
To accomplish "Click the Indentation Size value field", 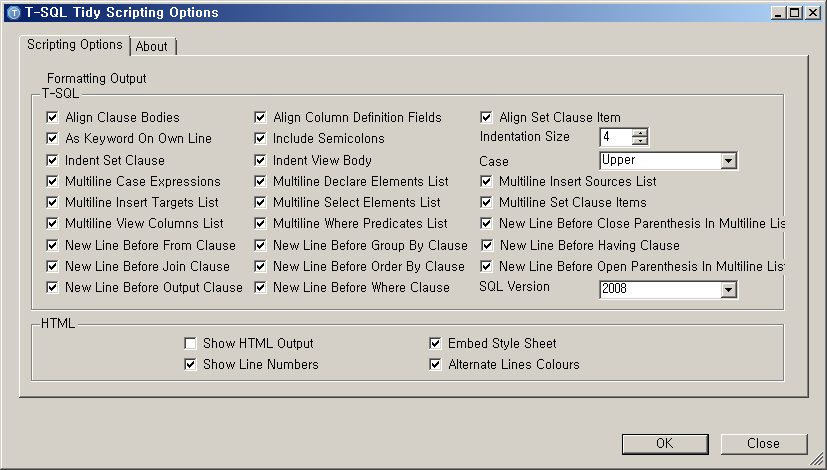I will 616,137.
